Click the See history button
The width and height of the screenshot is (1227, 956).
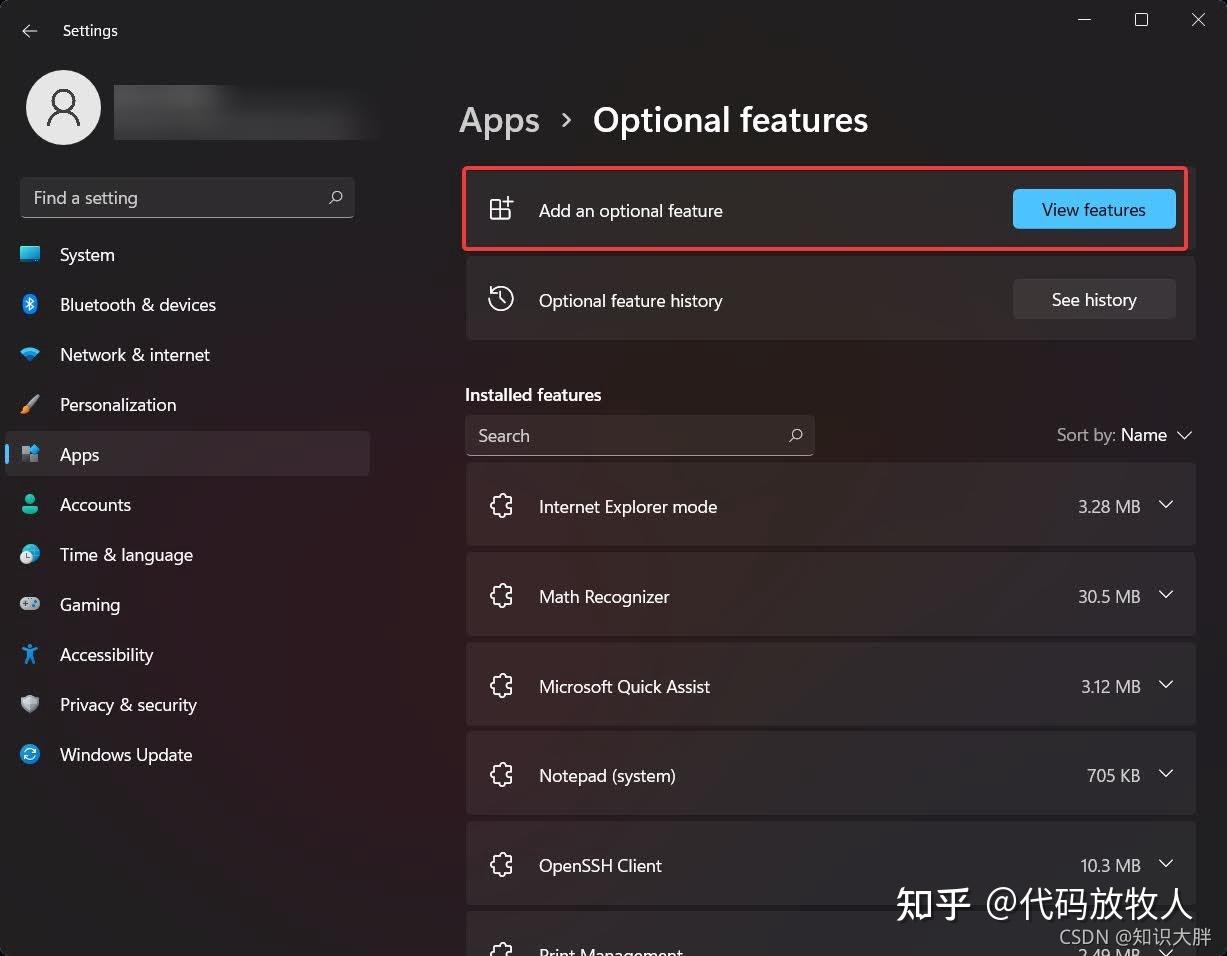pos(1093,299)
